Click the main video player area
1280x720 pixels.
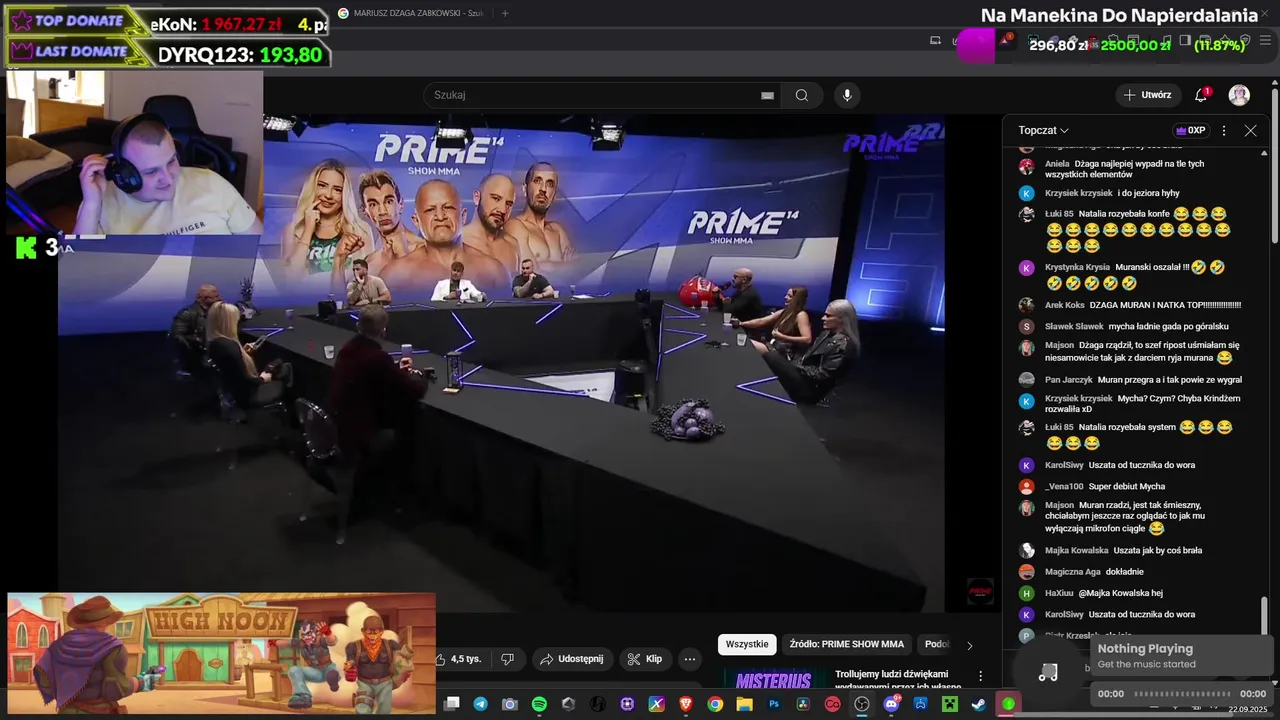[x=500, y=362]
